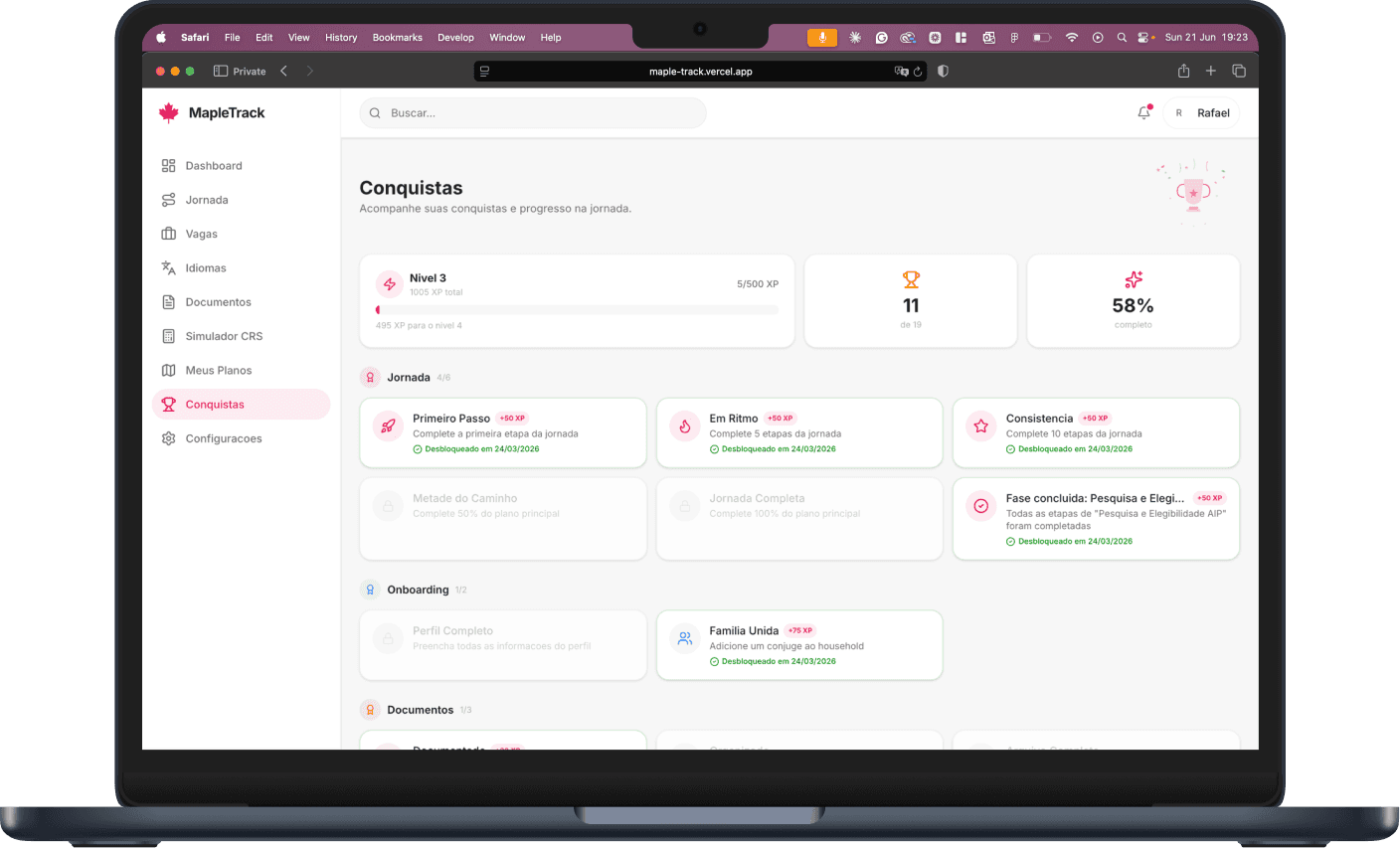
Task: Open Rafael user profile menu
Action: pyautogui.click(x=1201, y=113)
